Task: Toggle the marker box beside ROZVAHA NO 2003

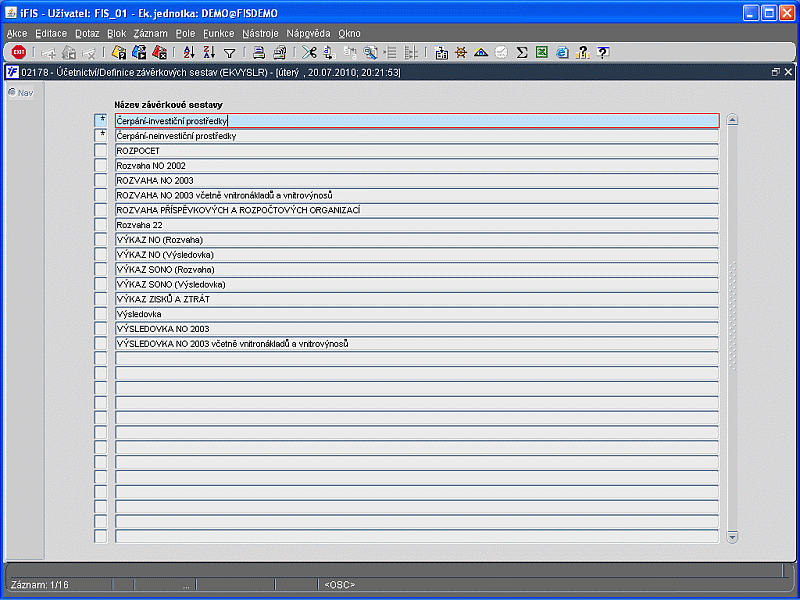Action: point(101,180)
